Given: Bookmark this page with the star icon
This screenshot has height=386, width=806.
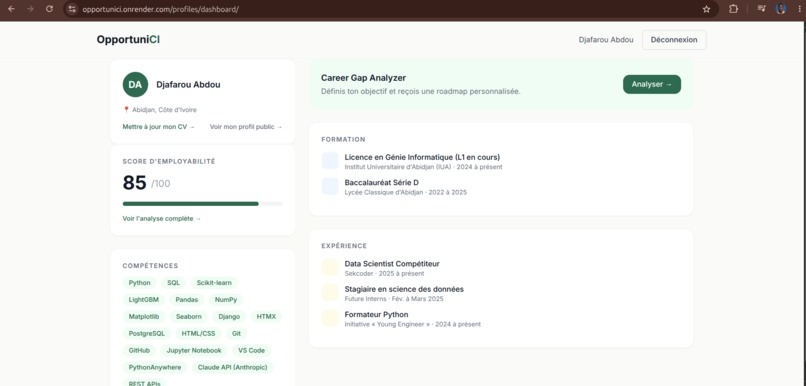Looking at the screenshot, I should pos(706,9).
